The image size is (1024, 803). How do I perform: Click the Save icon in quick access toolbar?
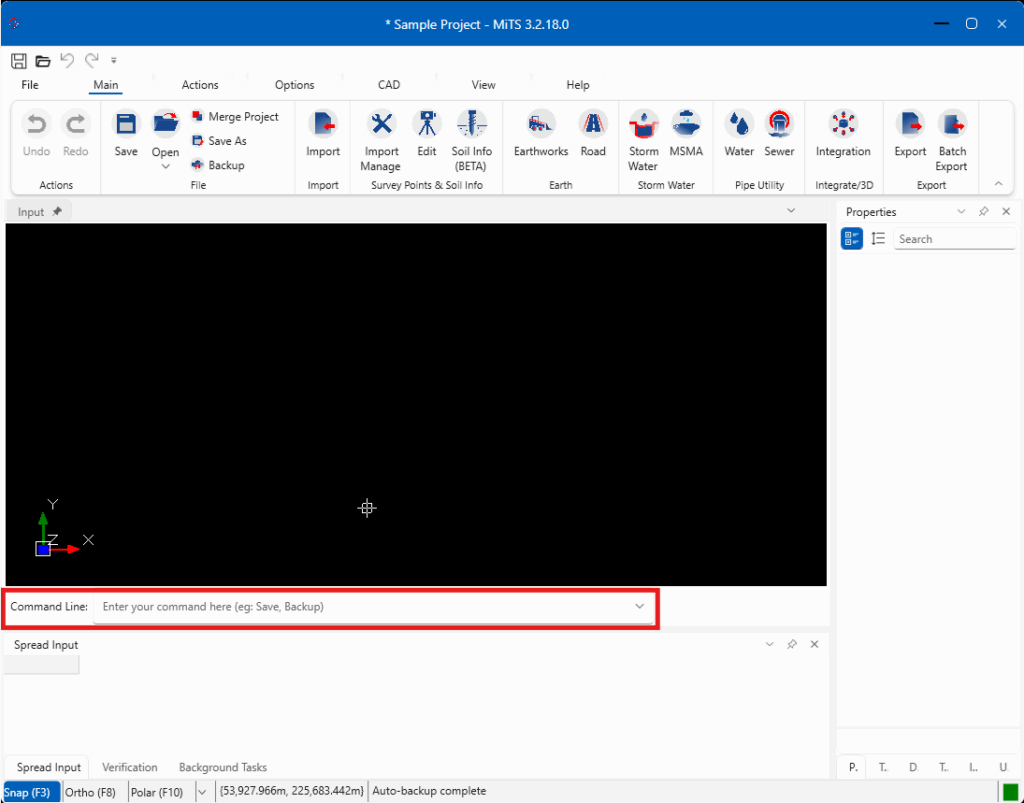coord(19,61)
